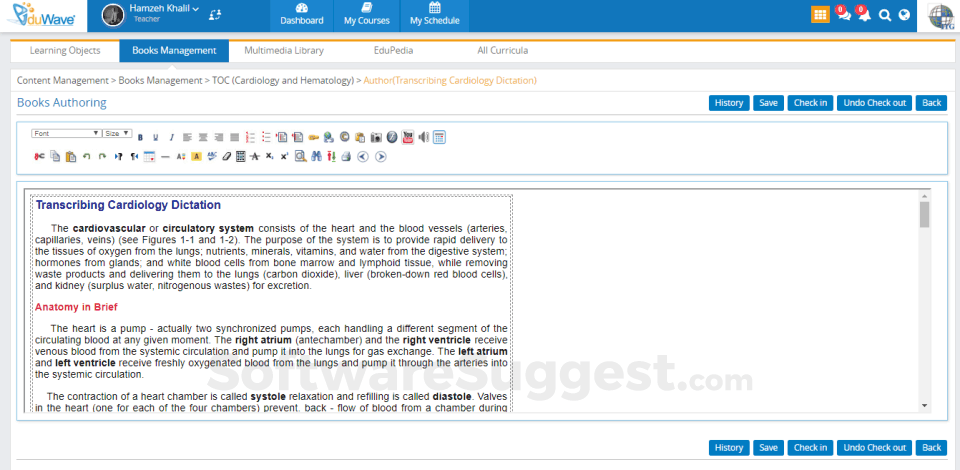Click top Check in button
The image size is (960, 470).
click(x=810, y=103)
